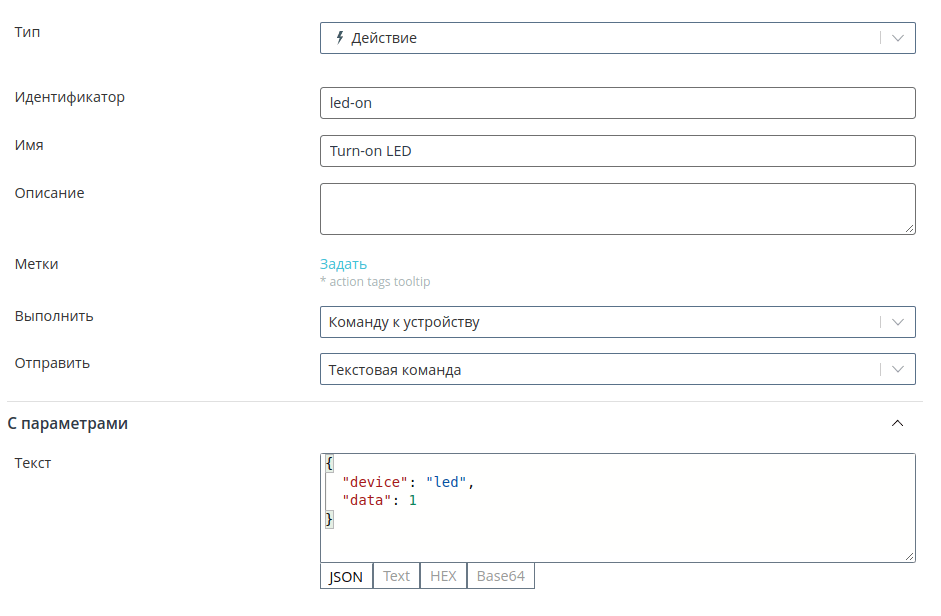Open the Отправить dropdown chevron
941x616 pixels.
click(x=898, y=369)
